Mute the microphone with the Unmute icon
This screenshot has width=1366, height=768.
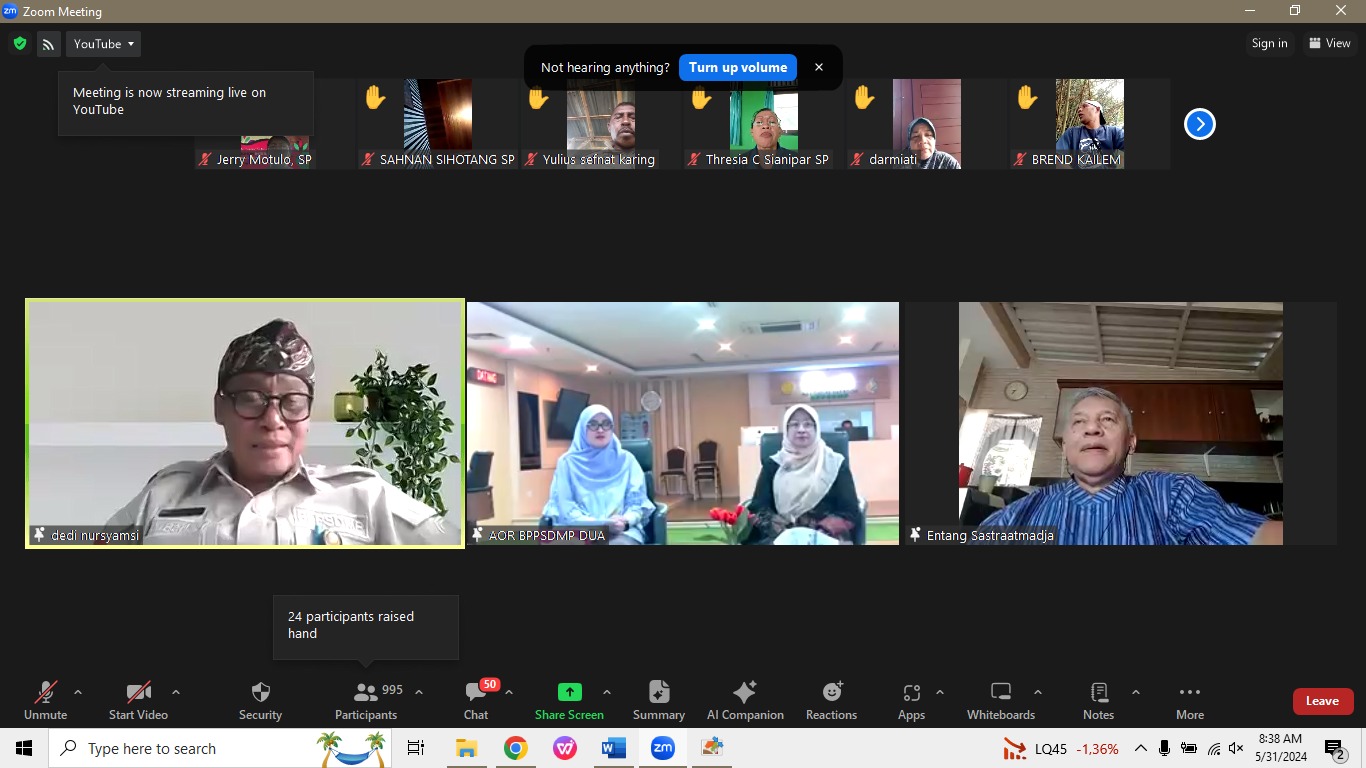(45, 691)
